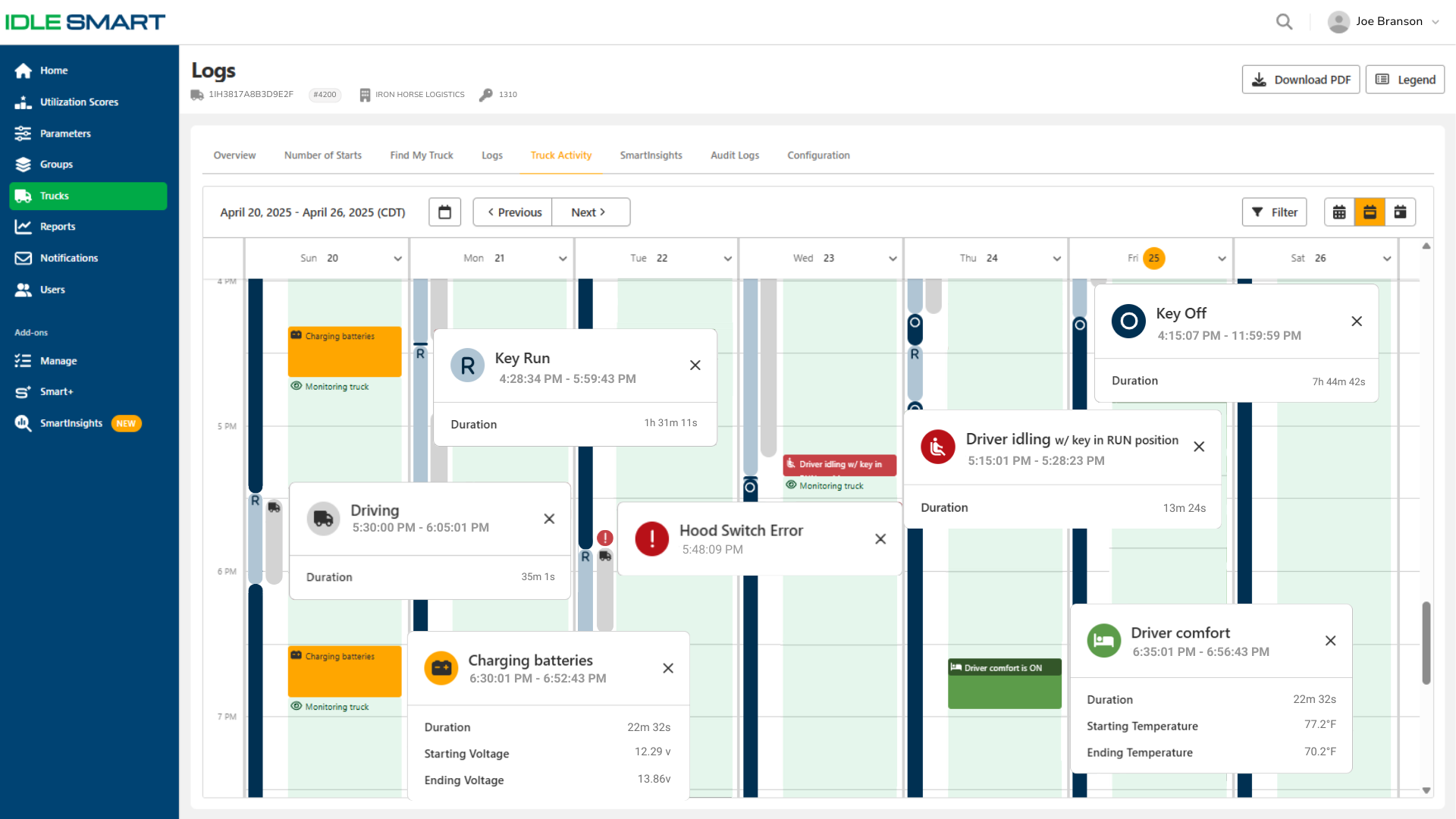The height and width of the screenshot is (819, 1456).
Task: Click the Download PDF button
Action: click(1301, 80)
